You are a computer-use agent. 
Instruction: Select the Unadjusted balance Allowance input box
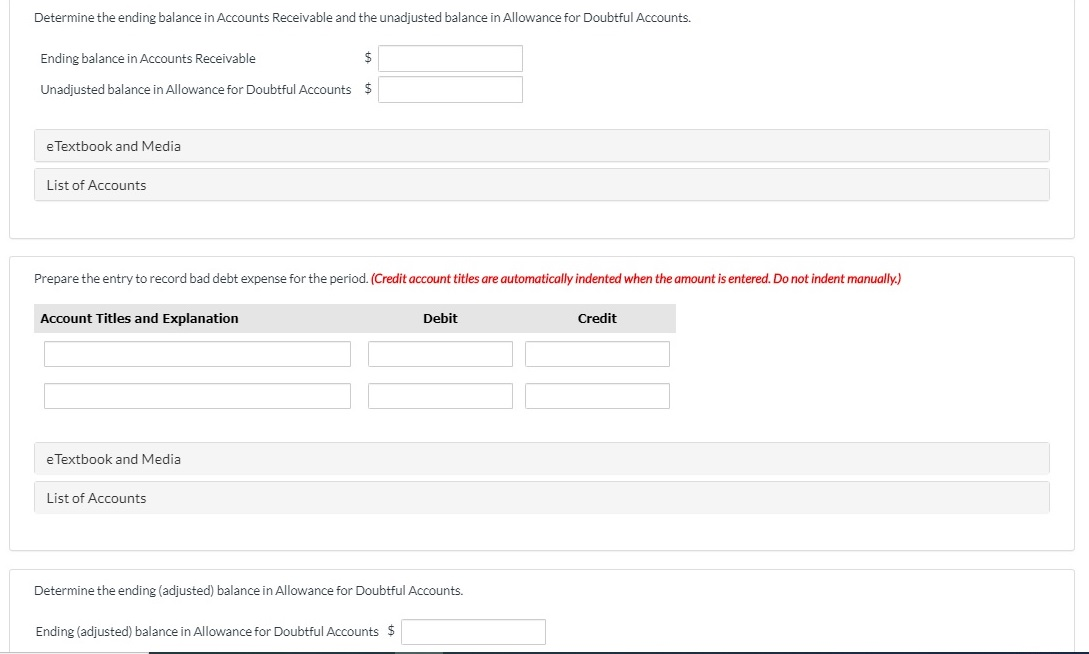pos(450,88)
